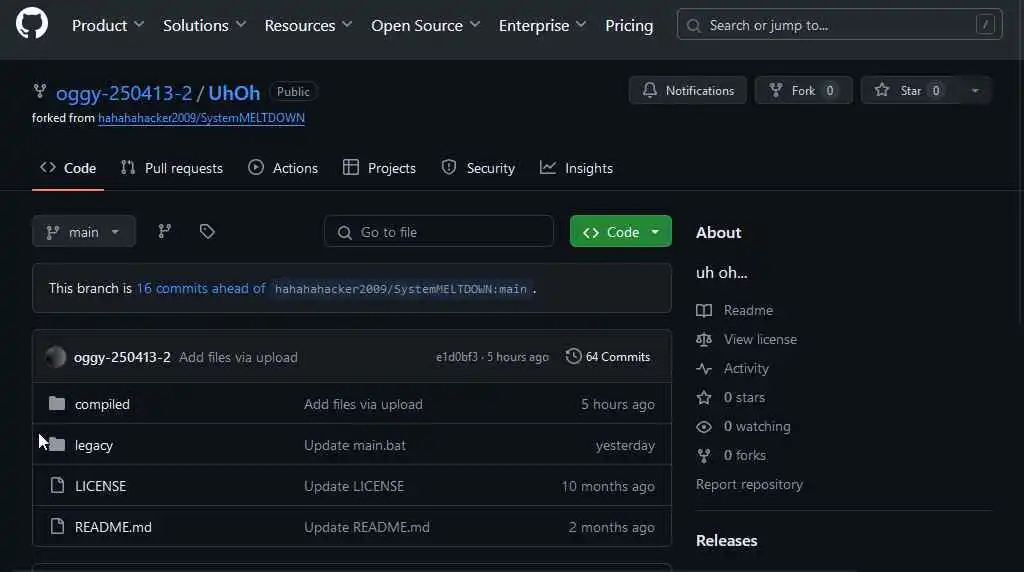Open the oggy-250413-2 owner link
The height and width of the screenshot is (572, 1024).
point(124,93)
